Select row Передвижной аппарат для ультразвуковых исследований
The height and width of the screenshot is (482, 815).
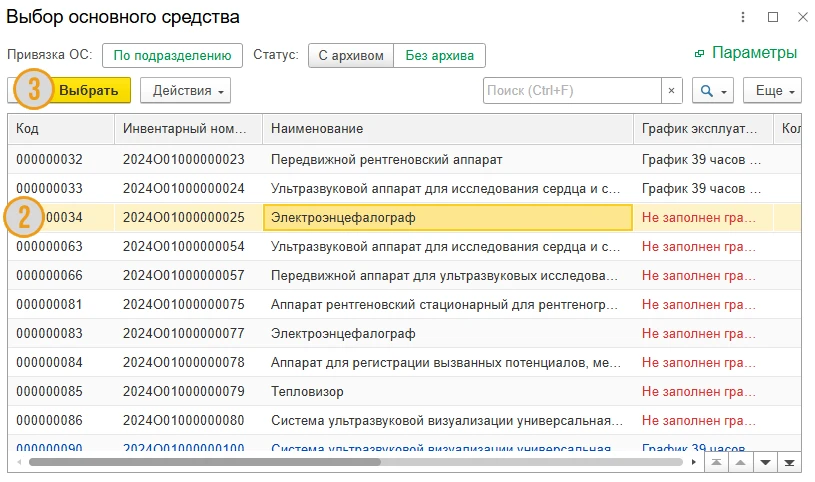pos(404,276)
